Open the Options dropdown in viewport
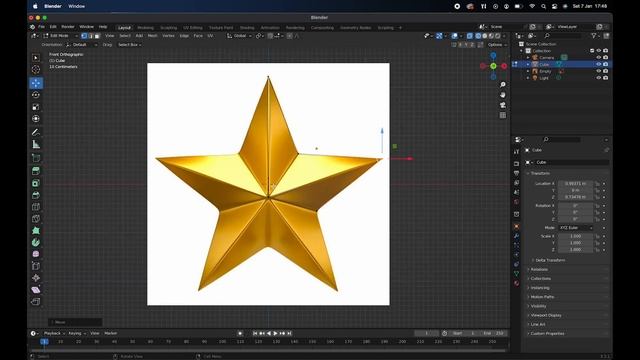The width and height of the screenshot is (640, 360). 497,45
